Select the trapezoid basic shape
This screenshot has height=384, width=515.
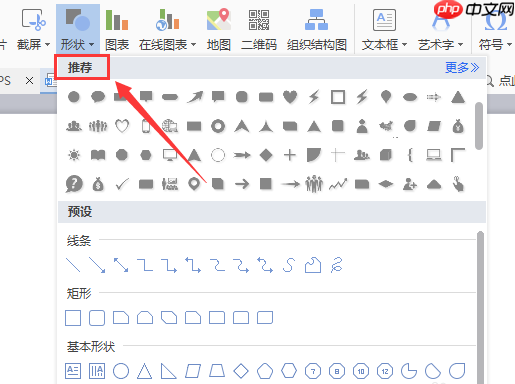click(x=217, y=371)
